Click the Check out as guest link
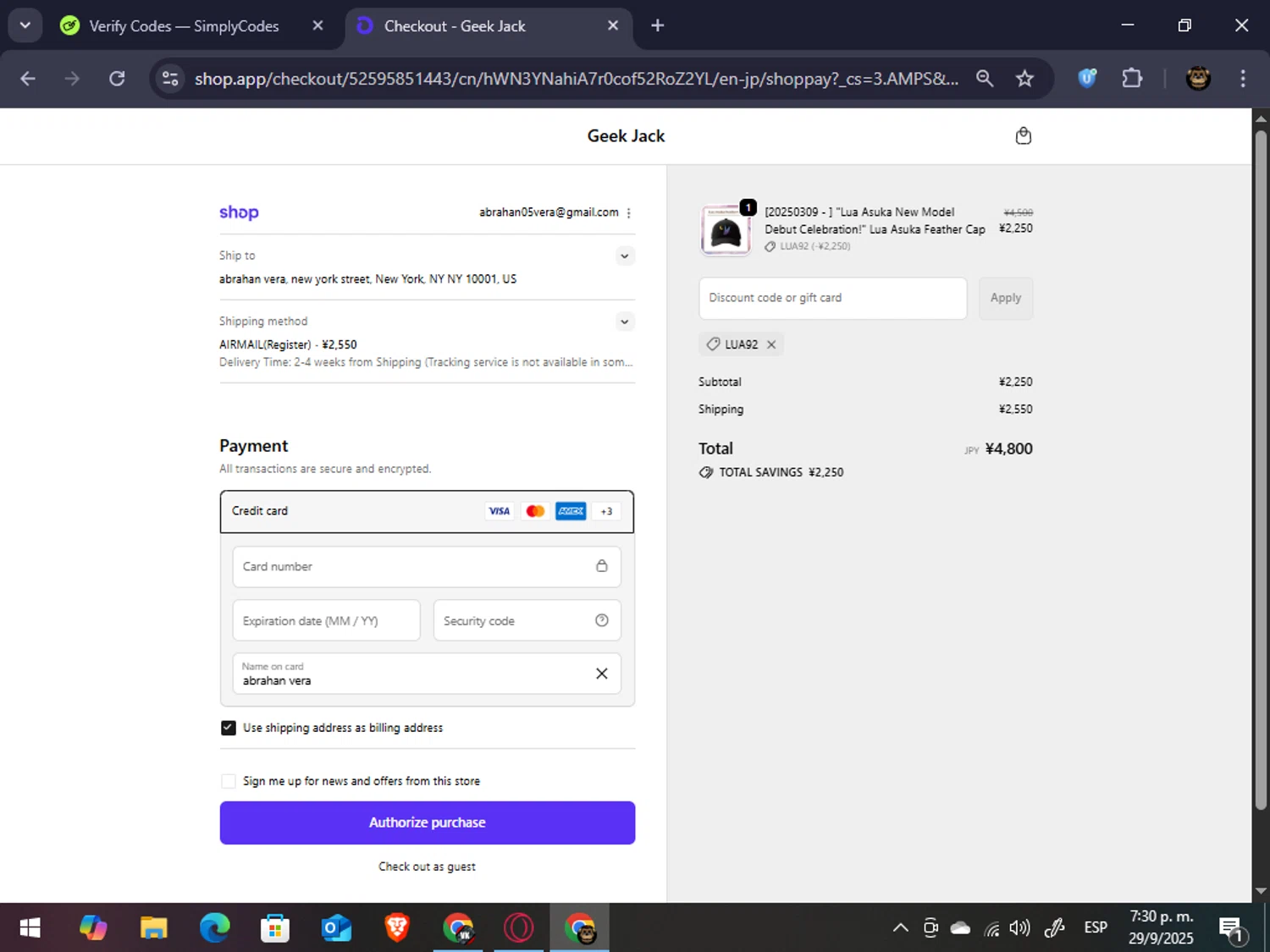Screen dimensions: 1270x952 [427, 867]
